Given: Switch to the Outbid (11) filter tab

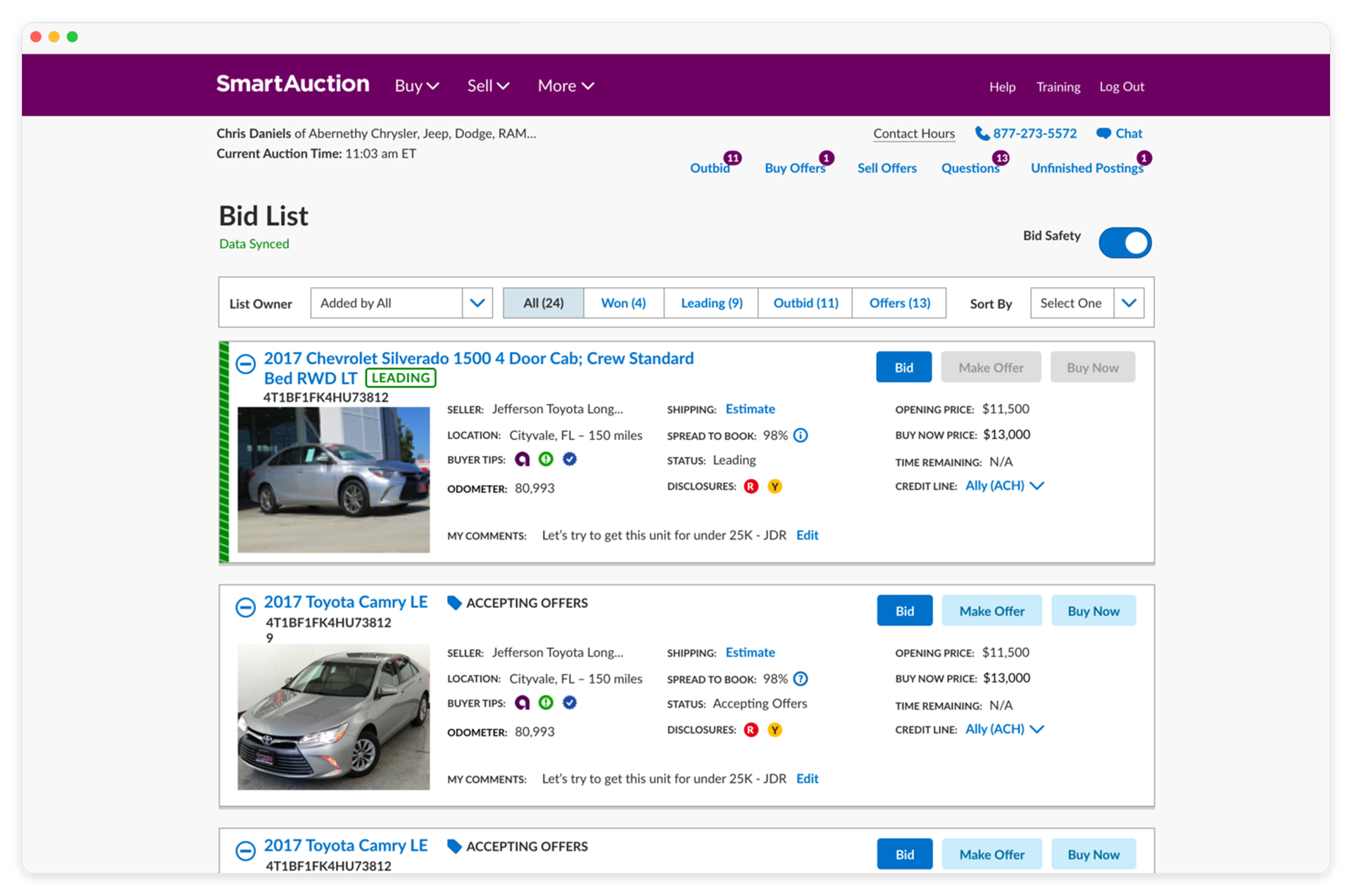Looking at the screenshot, I should tap(806, 303).
